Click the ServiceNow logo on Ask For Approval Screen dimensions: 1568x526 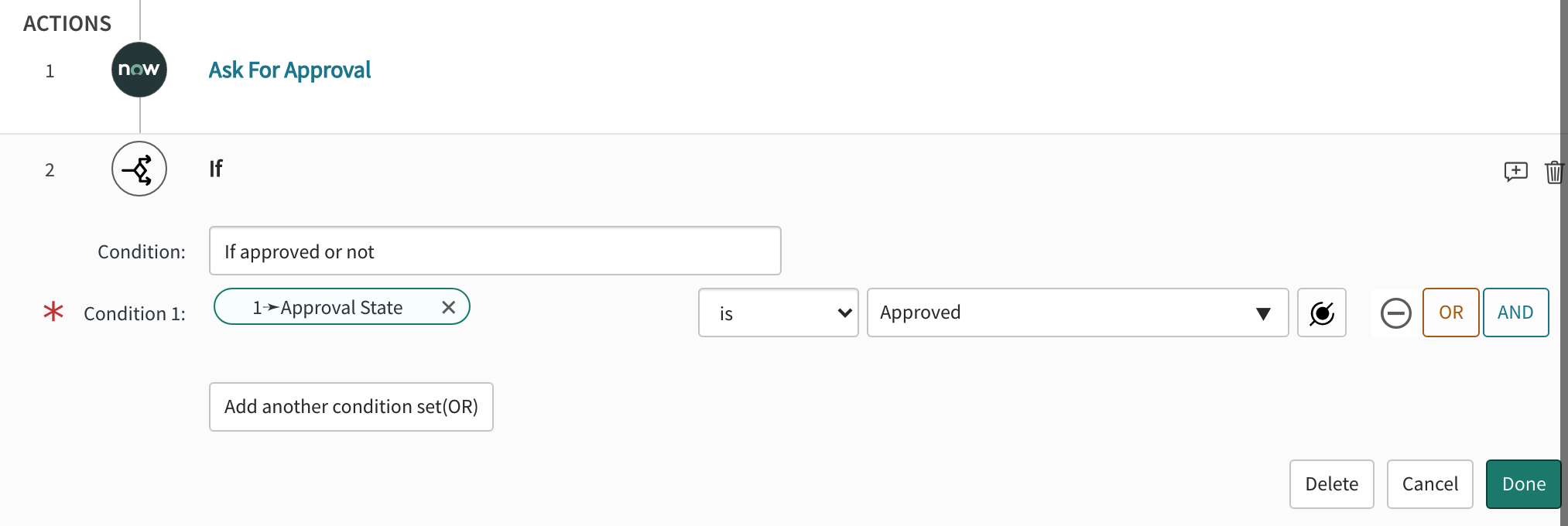(139, 70)
